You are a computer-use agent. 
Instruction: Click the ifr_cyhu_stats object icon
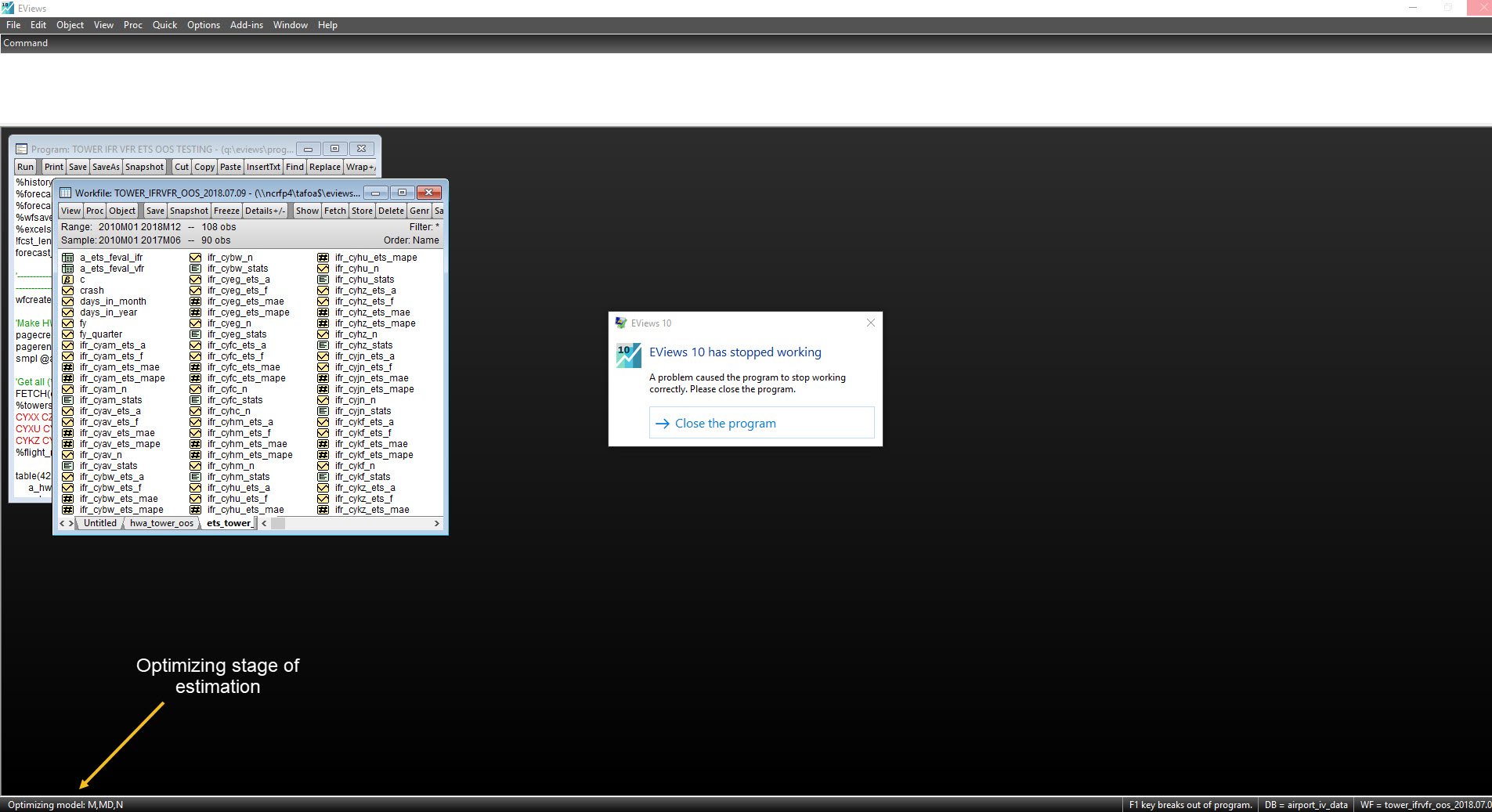click(x=323, y=280)
